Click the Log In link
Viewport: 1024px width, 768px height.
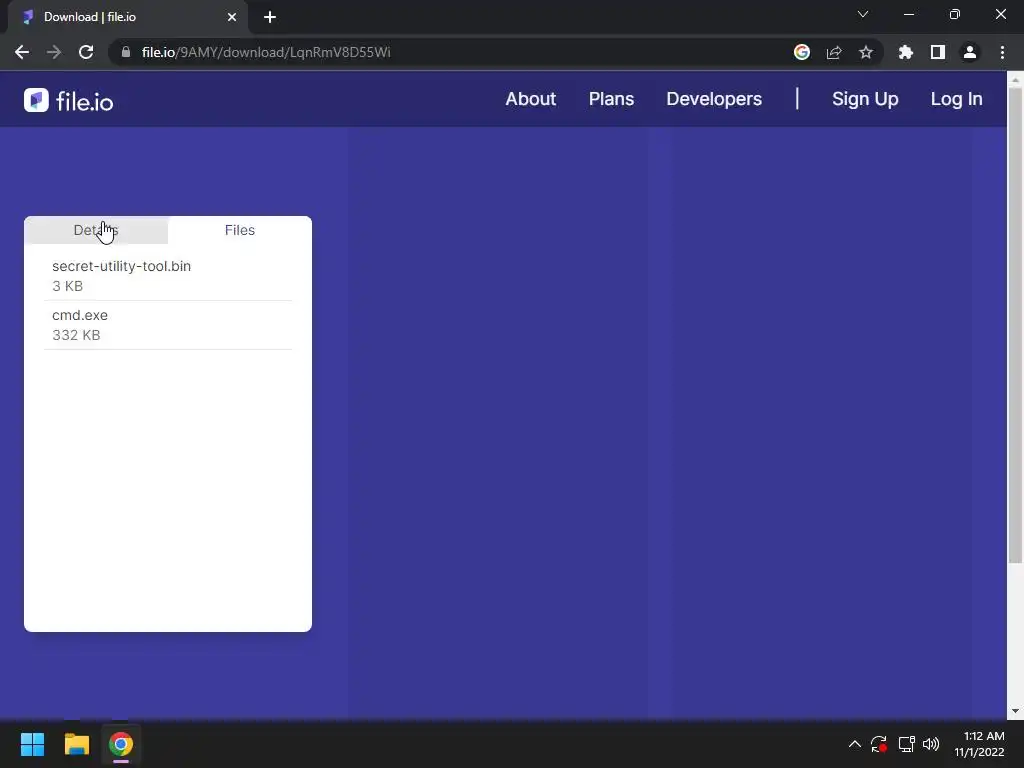tap(957, 99)
